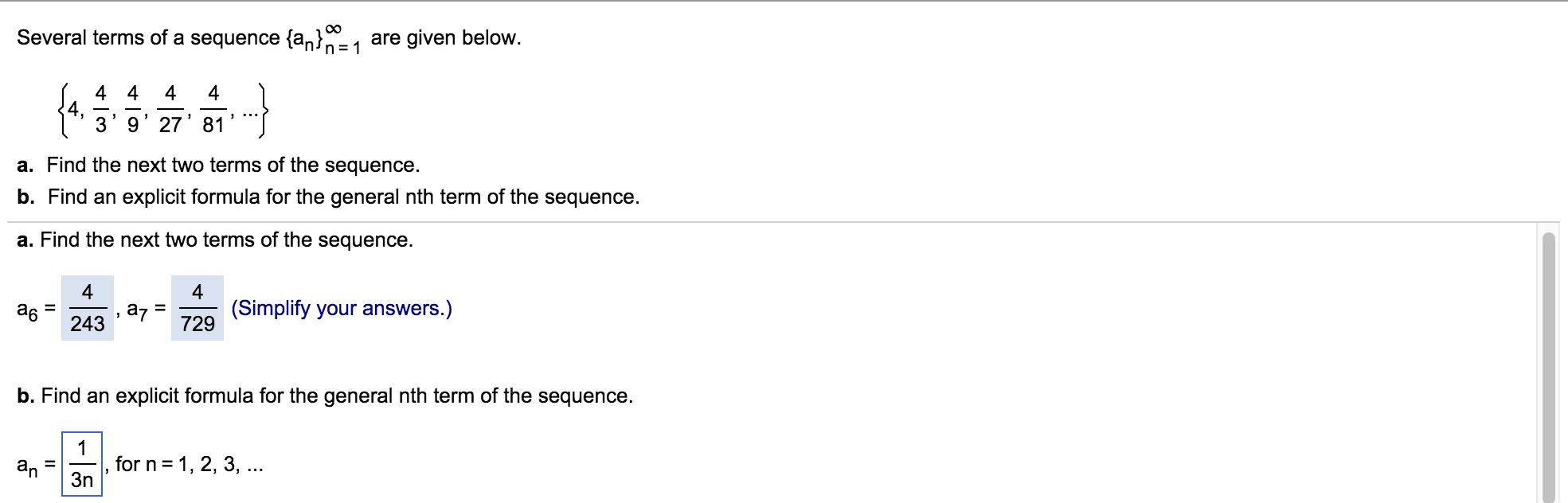1568x503 pixels.
Task: Click the 3n denominator in the formula box
Action: tap(81, 479)
